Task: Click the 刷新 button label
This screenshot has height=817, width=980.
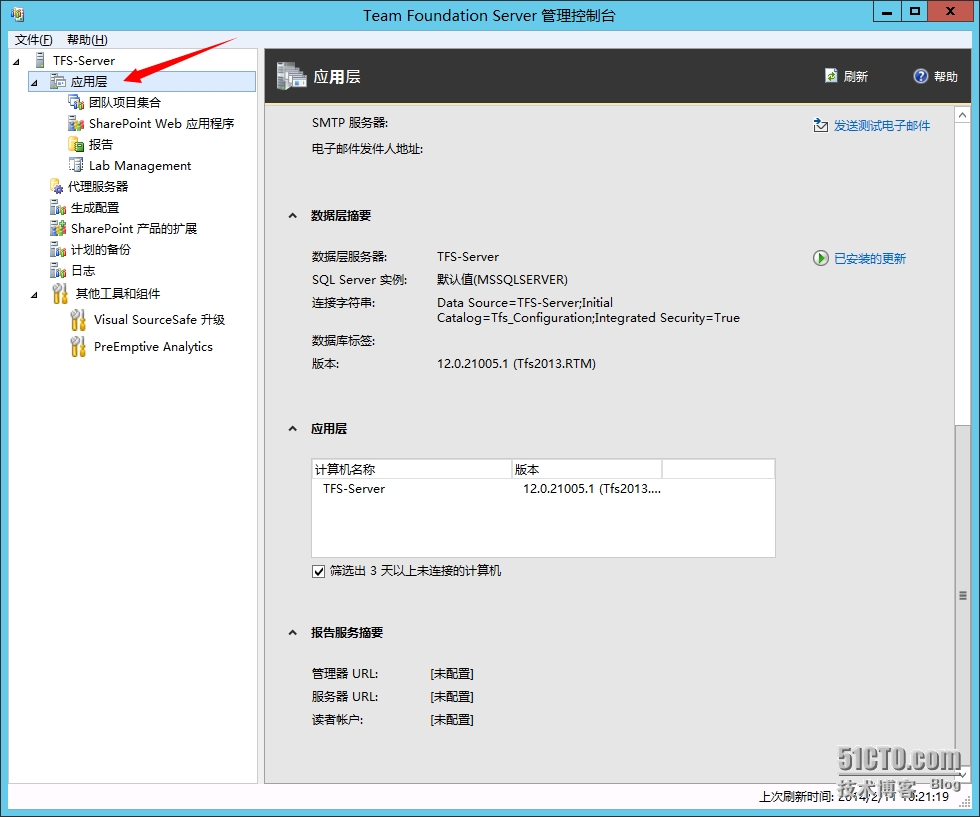Action: 856,76
